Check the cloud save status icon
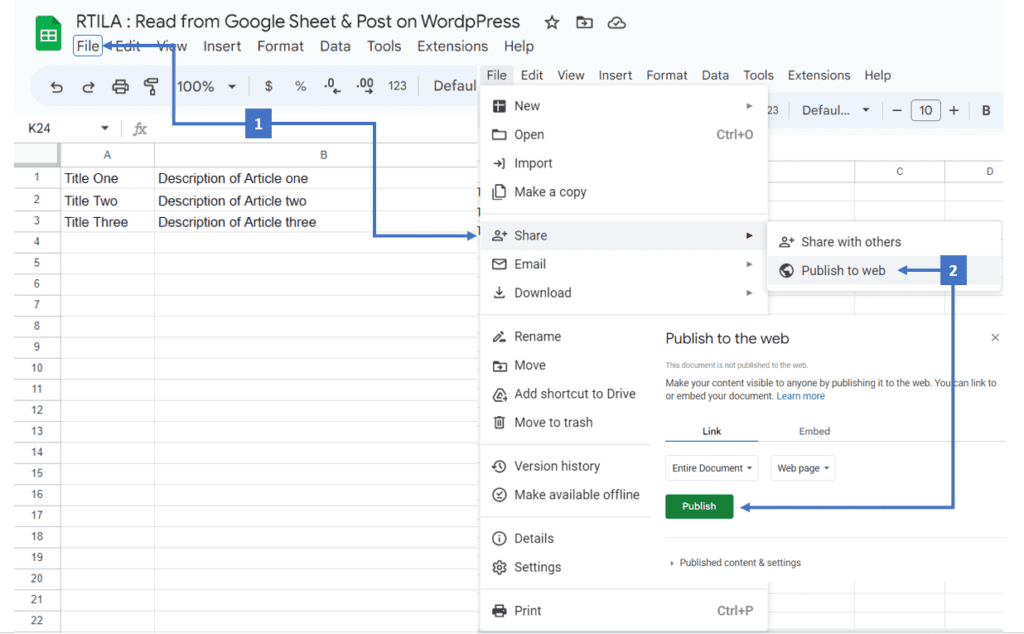 (x=616, y=23)
